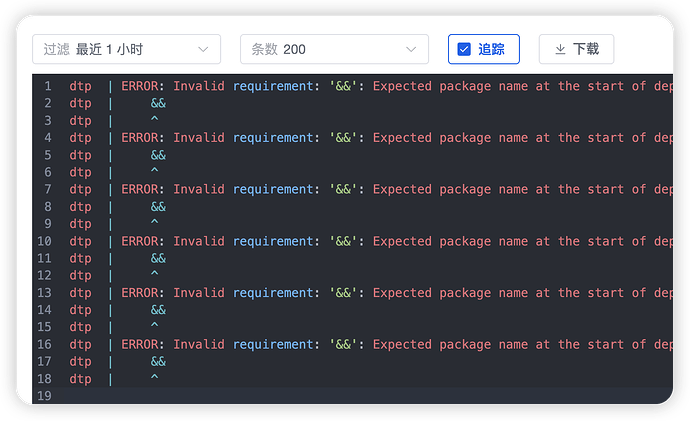Click the '&&' text on line 17
This screenshot has height=421, width=690.
158,362
